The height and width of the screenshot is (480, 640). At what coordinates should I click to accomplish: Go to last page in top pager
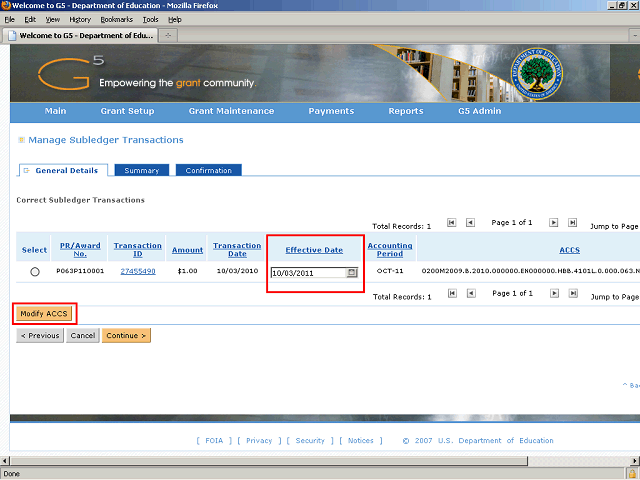pos(573,222)
